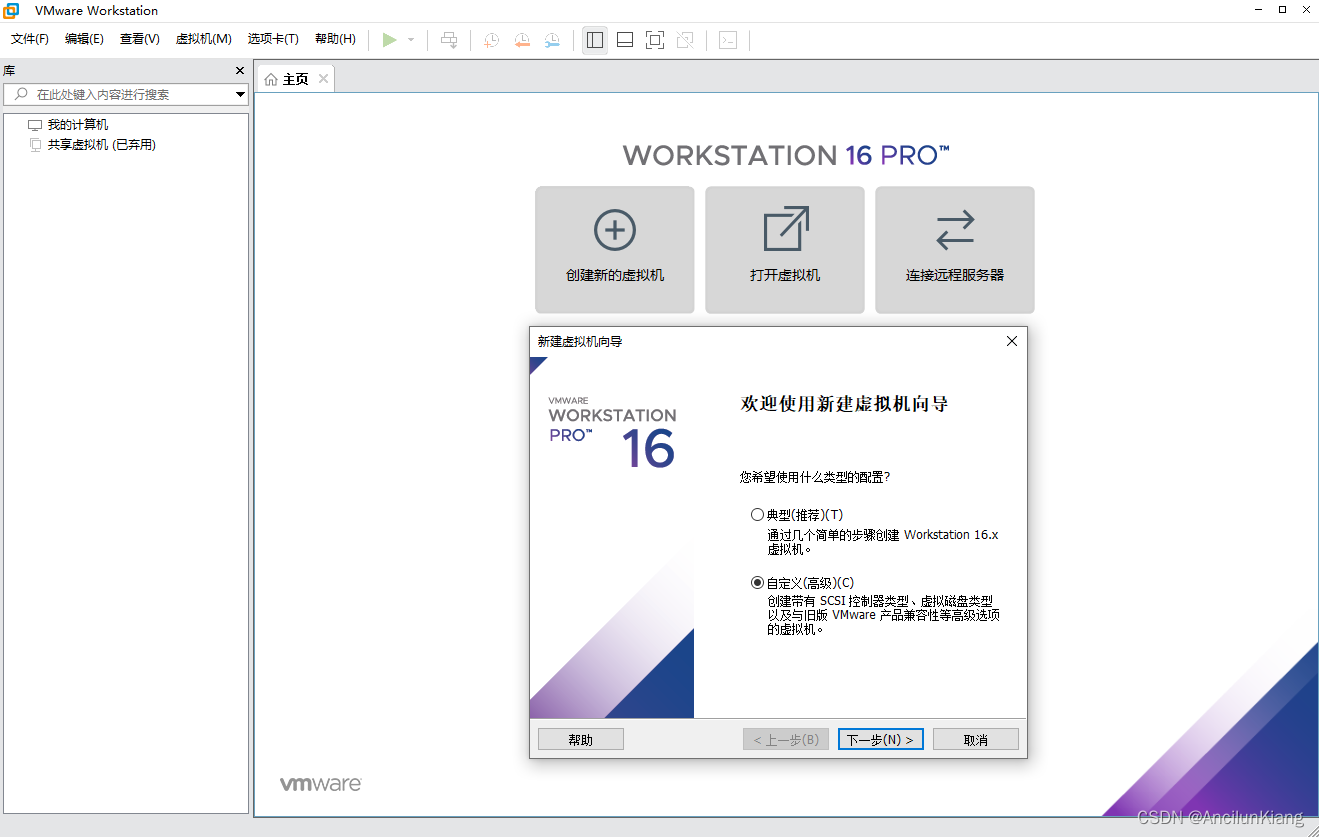Toggle the library sidebar view icon
The image size is (1319, 837).
pyautogui.click(x=595, y=40)
